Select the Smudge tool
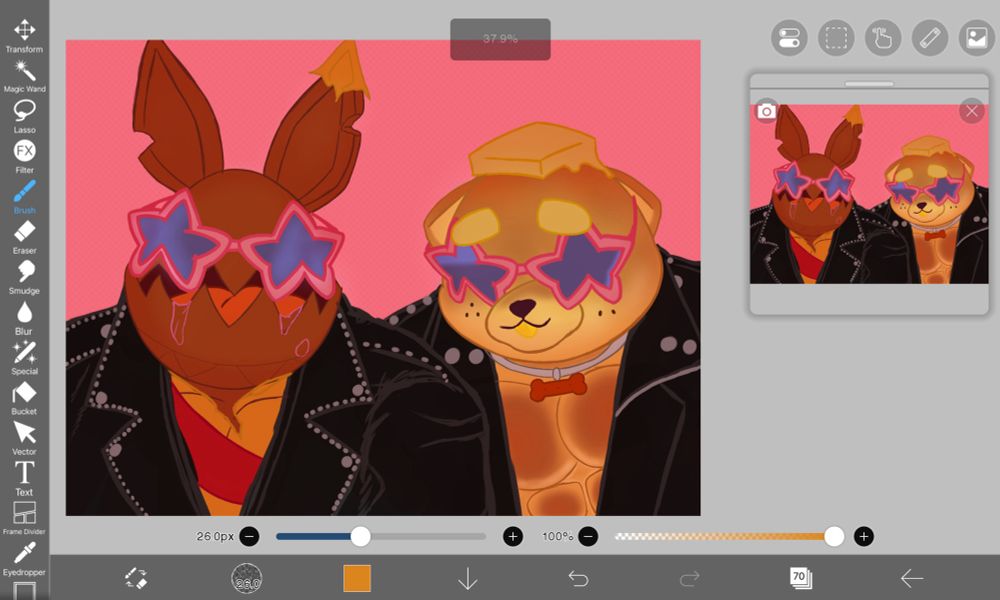The width and height of the screenshot is (1000, 600). pyautogui.click(x=24, y=277)
